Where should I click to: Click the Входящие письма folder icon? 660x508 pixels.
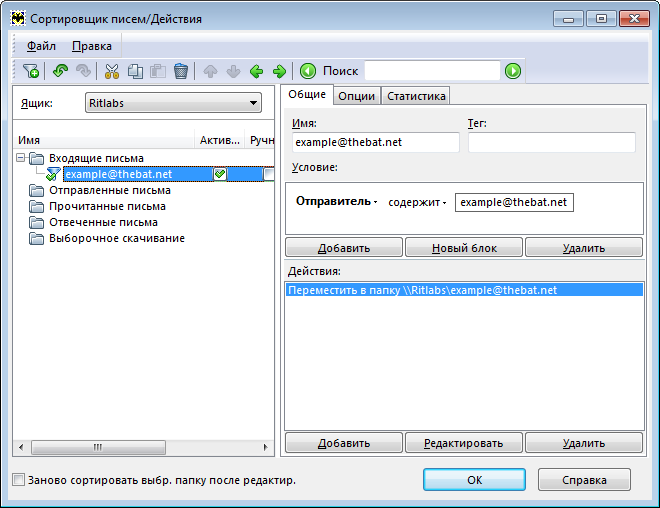[x=37, y=158]
